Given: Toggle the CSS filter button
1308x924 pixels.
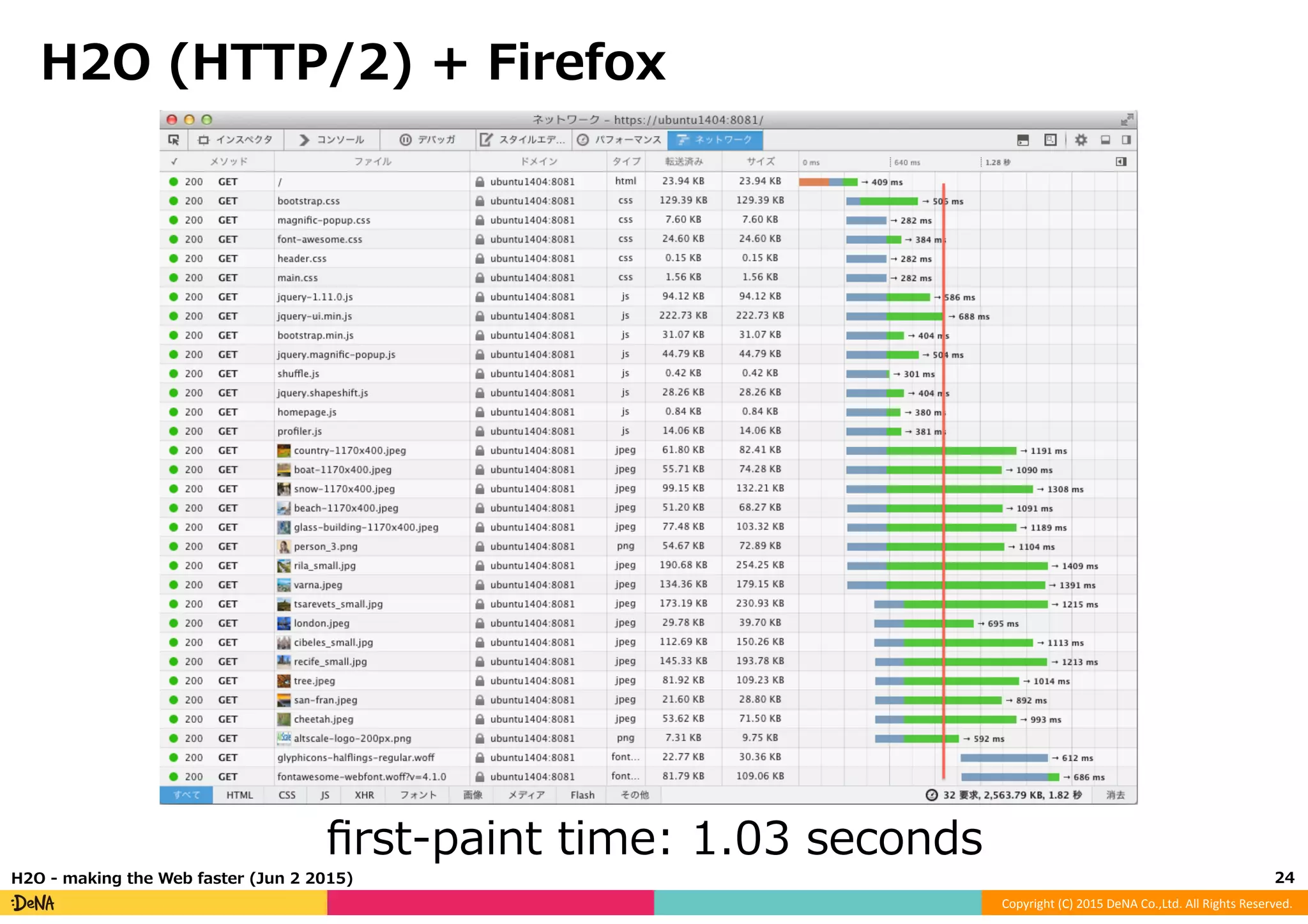Looking at the screenshot, I should [287, 795].
